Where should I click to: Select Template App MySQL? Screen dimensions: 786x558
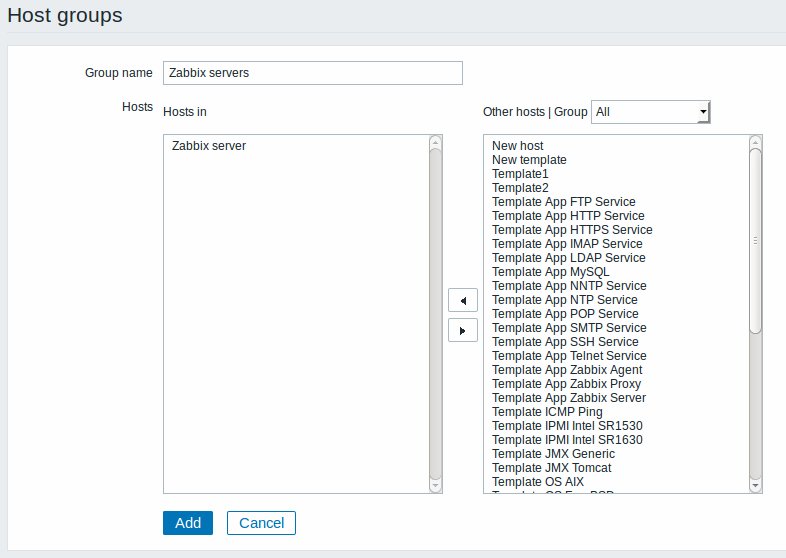pyautogui.click(x=551, y=272)
